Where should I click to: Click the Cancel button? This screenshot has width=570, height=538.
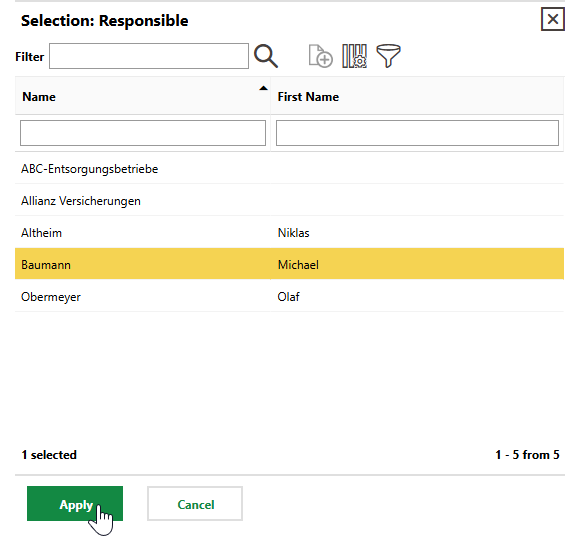(x=195, y=504)
